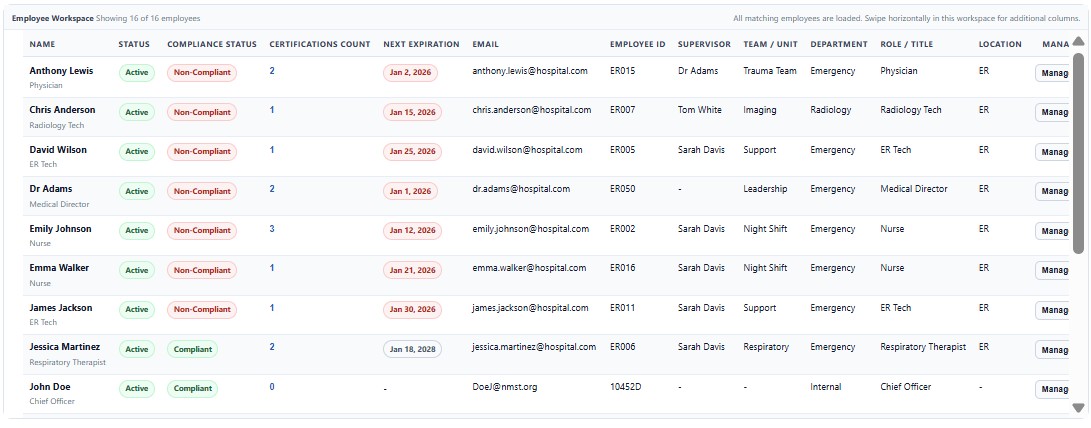Click the Email column header
Screen dimensions: 1091x428
pos(486,44)
